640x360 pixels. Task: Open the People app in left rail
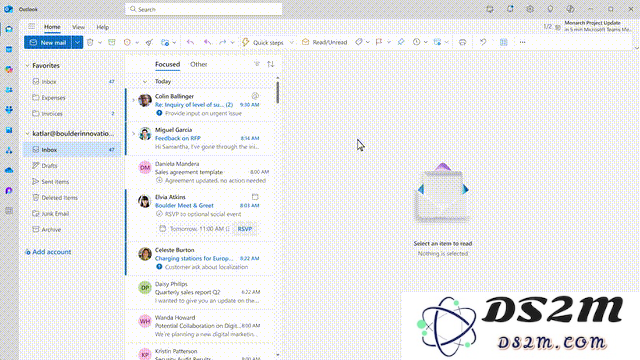tap(9, 90)
